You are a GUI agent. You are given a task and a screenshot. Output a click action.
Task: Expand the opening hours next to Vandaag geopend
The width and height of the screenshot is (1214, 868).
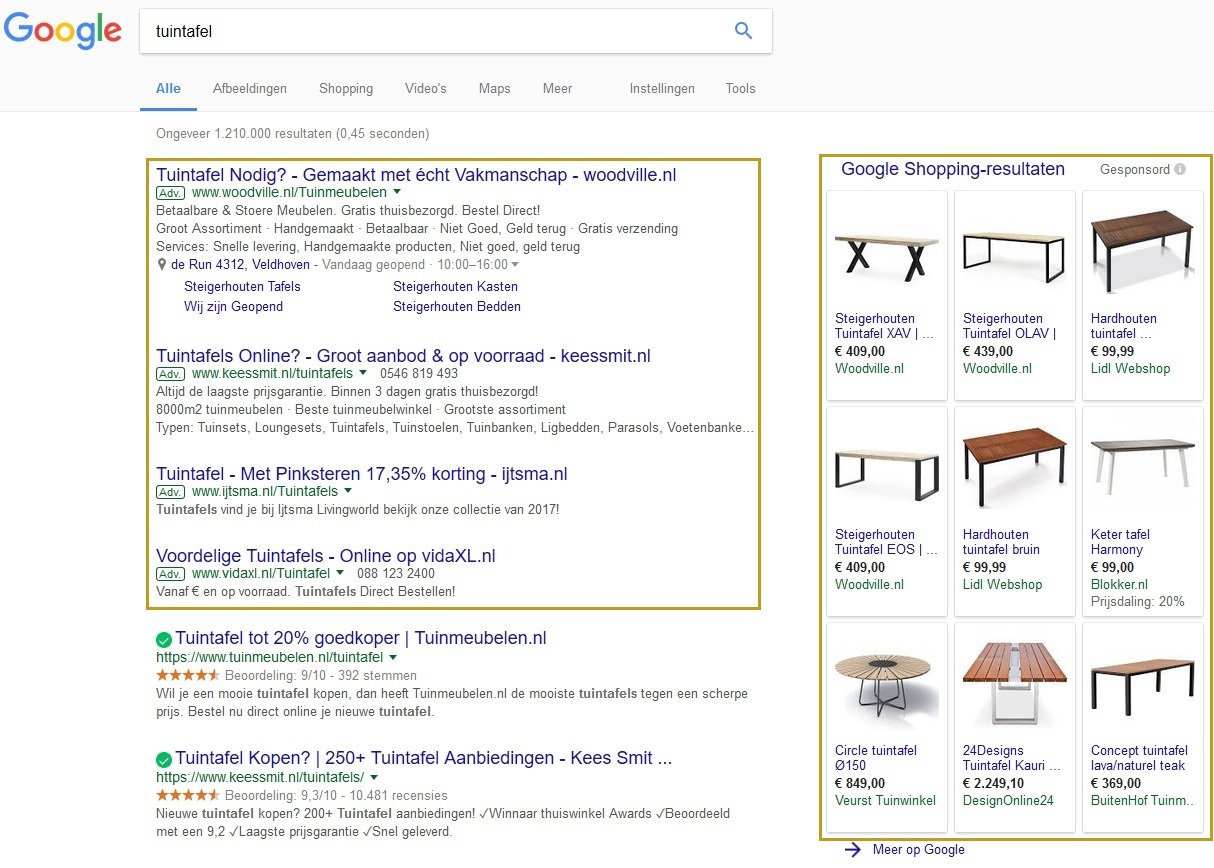coord(514,264)
